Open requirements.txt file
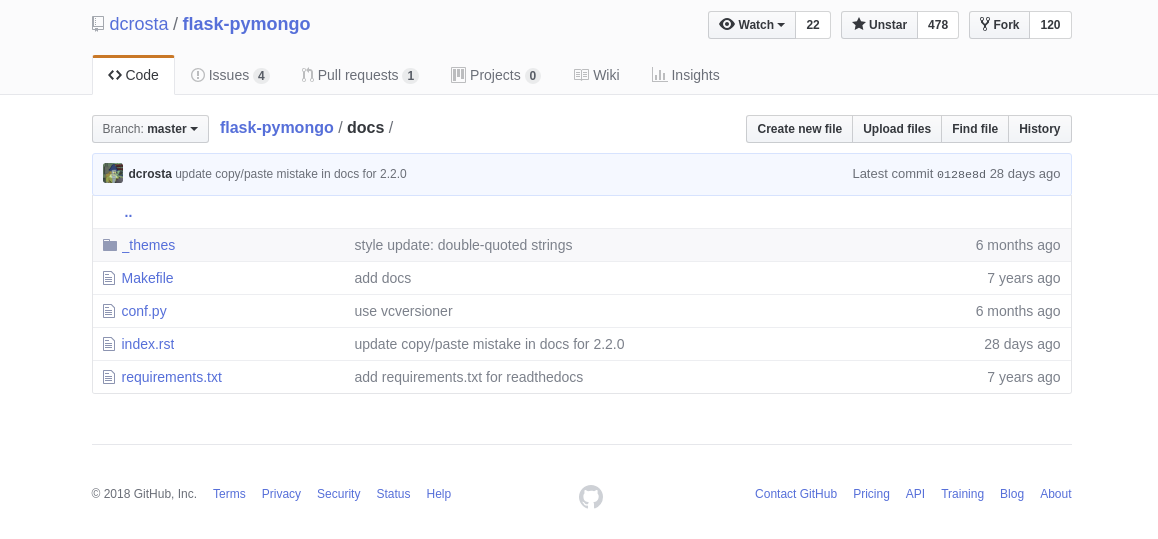The height and width of the screenshot is (539, 1158). point(171,377)
